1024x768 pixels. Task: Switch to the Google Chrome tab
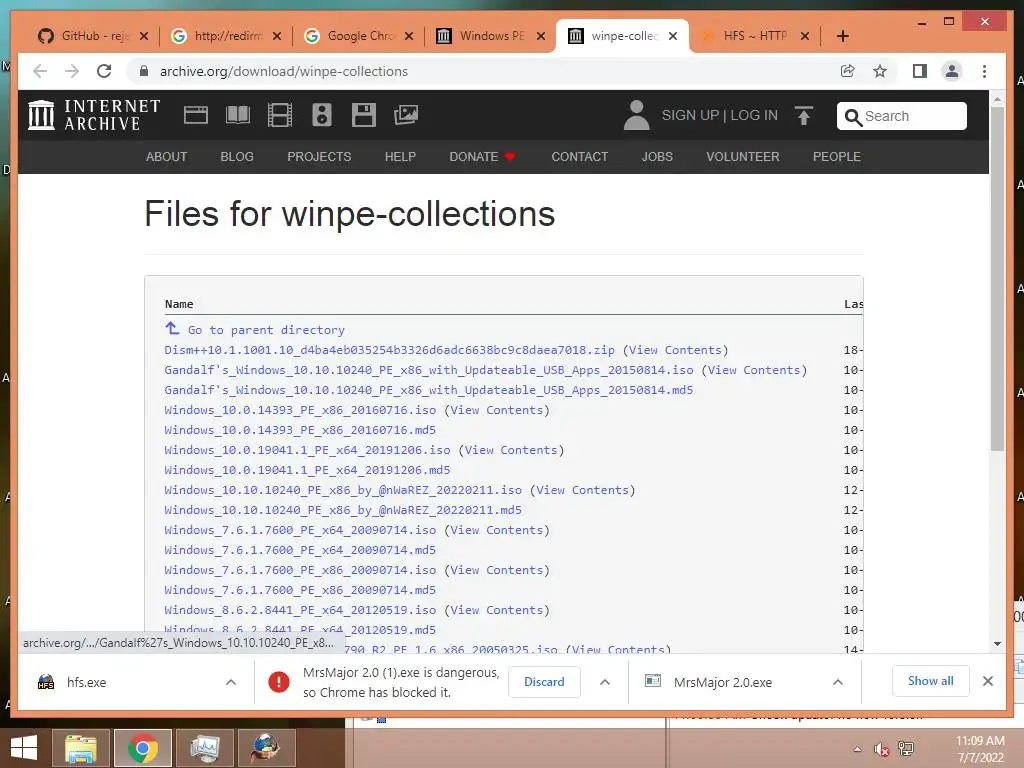[x=359, y=36]
